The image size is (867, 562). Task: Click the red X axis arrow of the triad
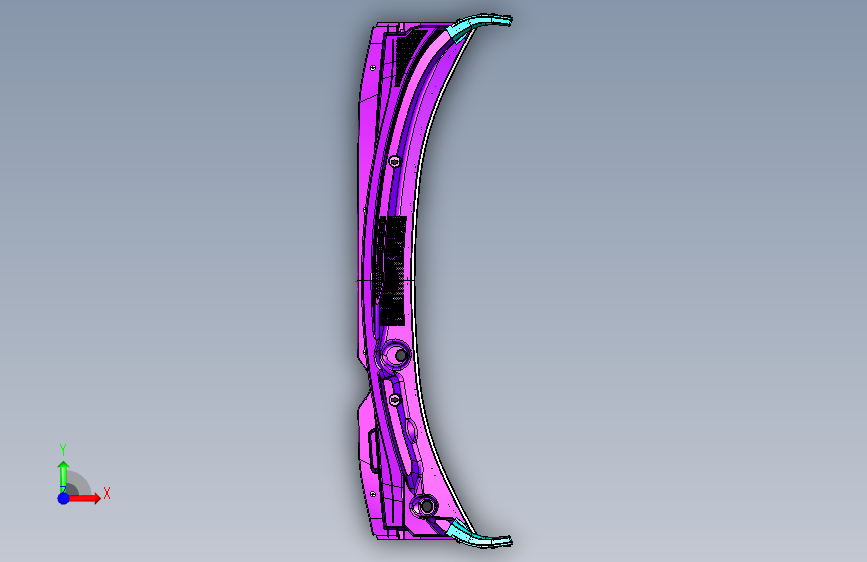tap(84, 498)
